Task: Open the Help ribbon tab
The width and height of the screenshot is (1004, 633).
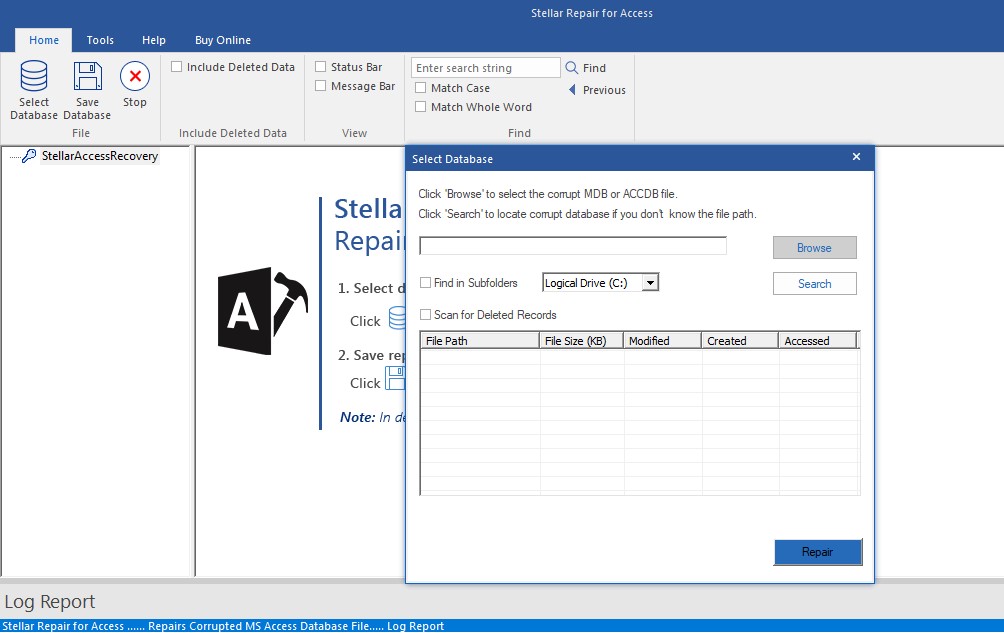Action: pyautogui.click(x=154, y=40)
